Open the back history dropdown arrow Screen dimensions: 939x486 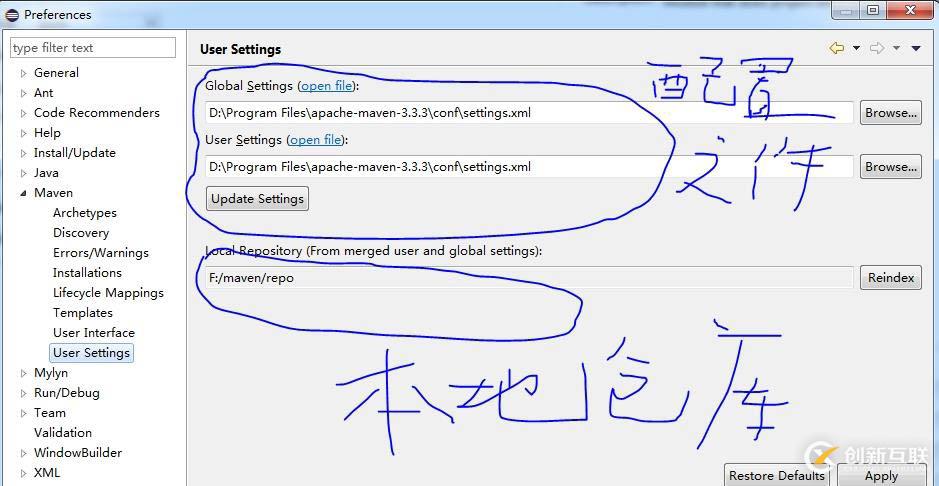(856, 48)
